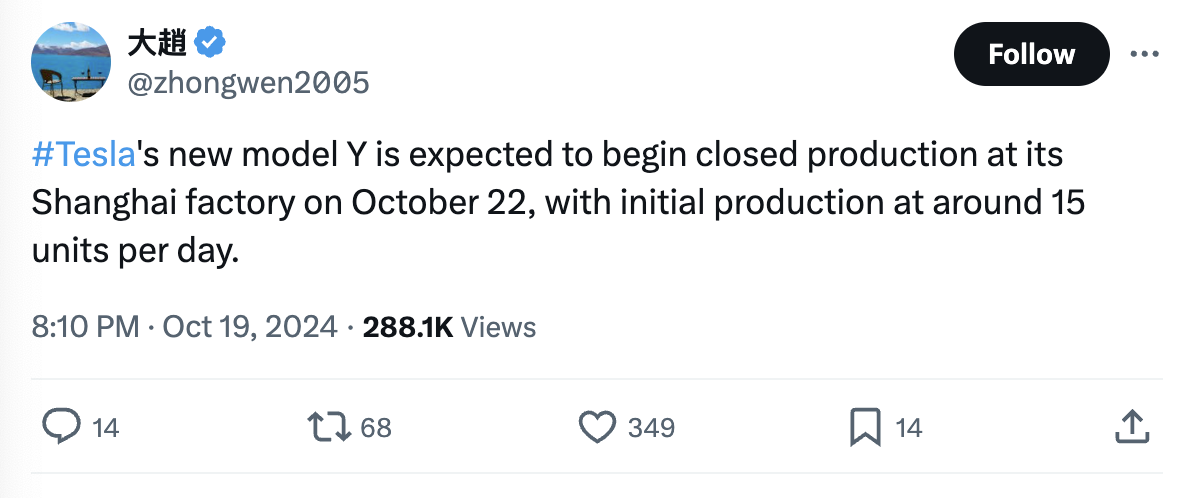Like the tweet with the heart icon
This screenshot has width=1192, height=498.
click(x=597, y=428)
